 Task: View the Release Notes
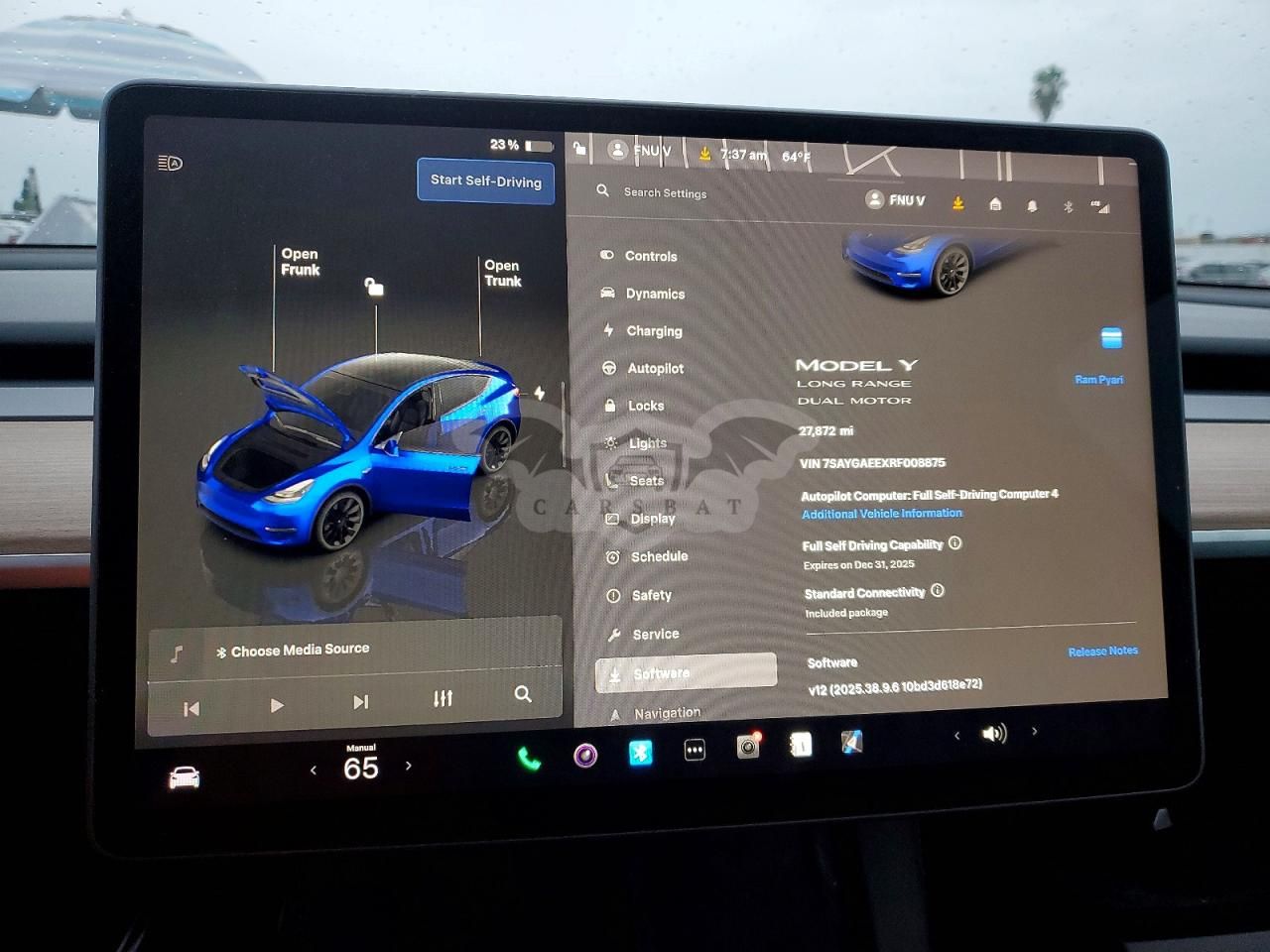click(1102, 652)
